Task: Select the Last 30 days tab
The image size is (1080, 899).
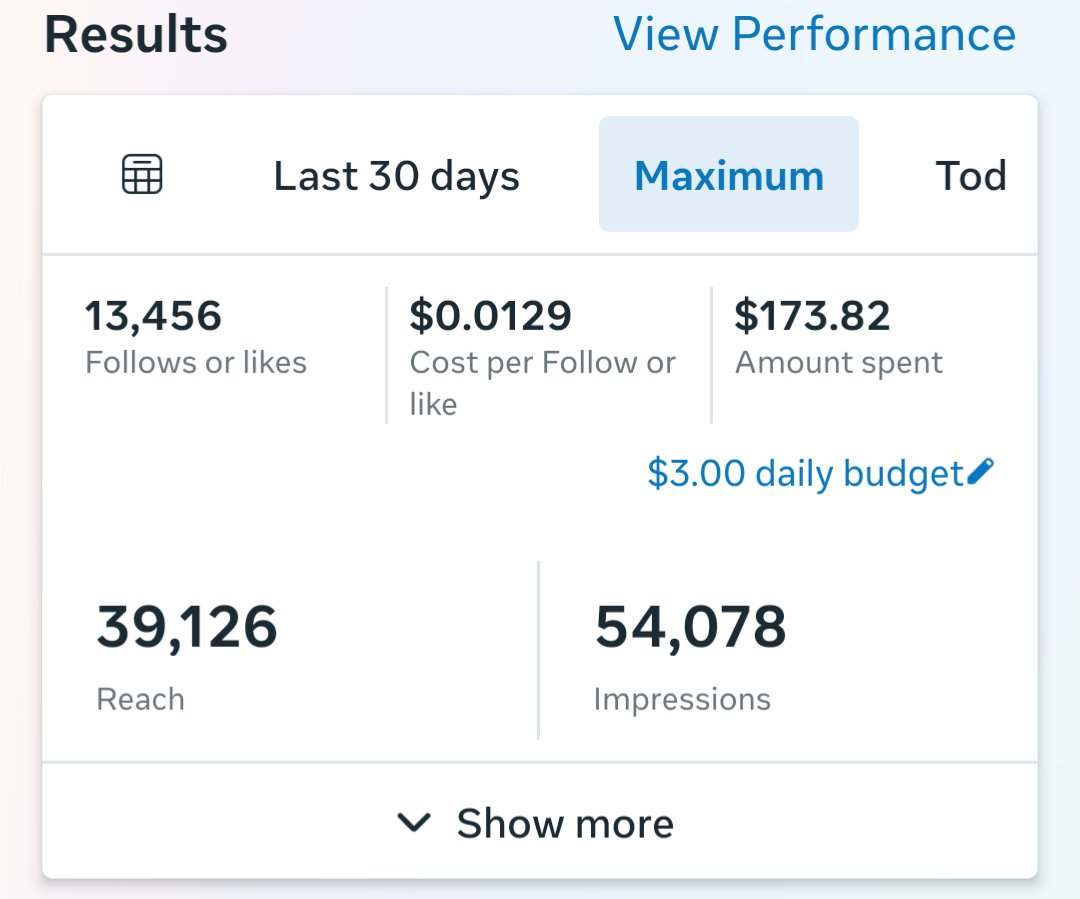Action: click(x=396, y=176)
